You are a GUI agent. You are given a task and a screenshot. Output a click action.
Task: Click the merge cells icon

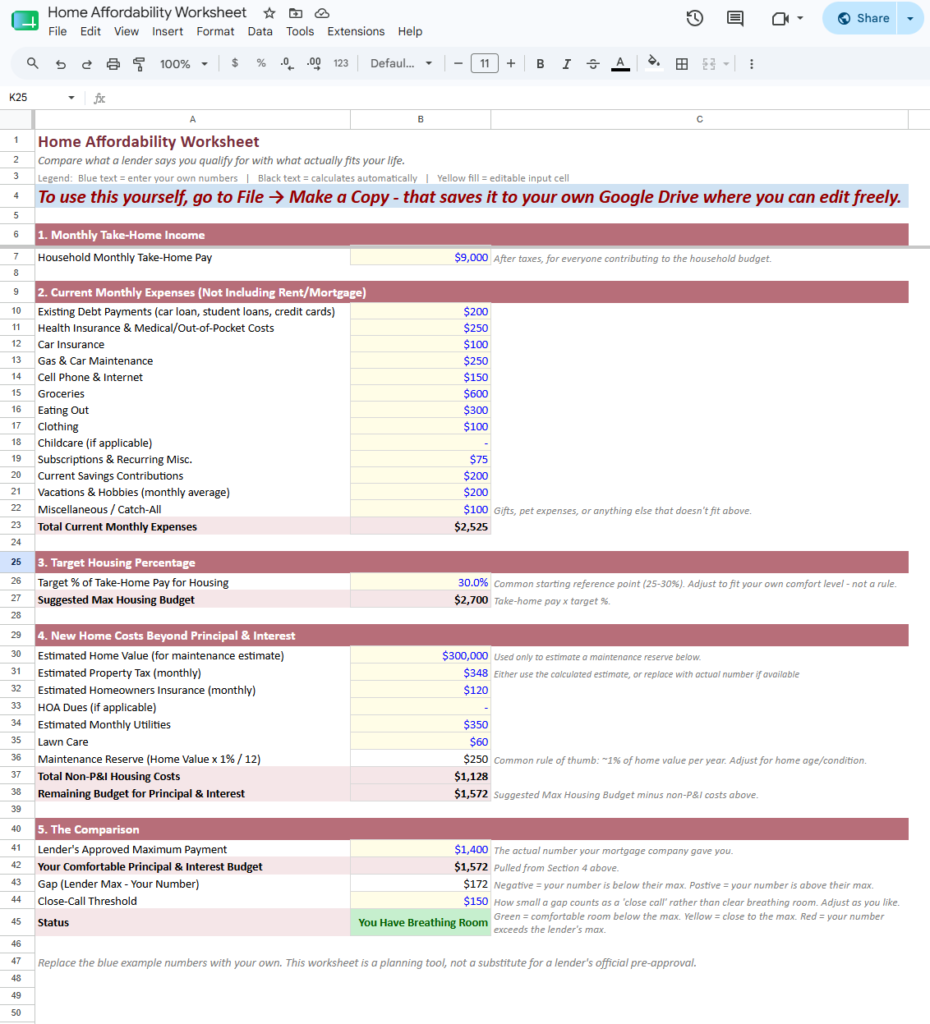point(709,64)
